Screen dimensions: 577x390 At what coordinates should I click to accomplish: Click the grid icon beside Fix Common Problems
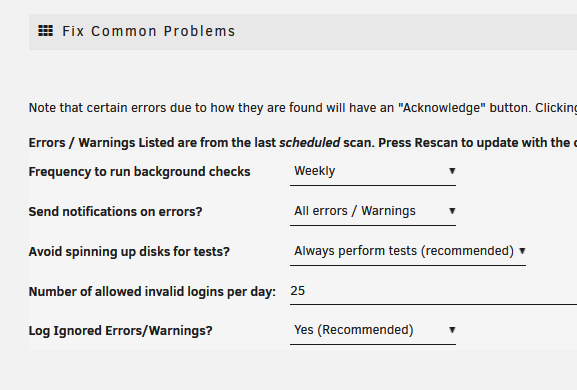point(46,31)
